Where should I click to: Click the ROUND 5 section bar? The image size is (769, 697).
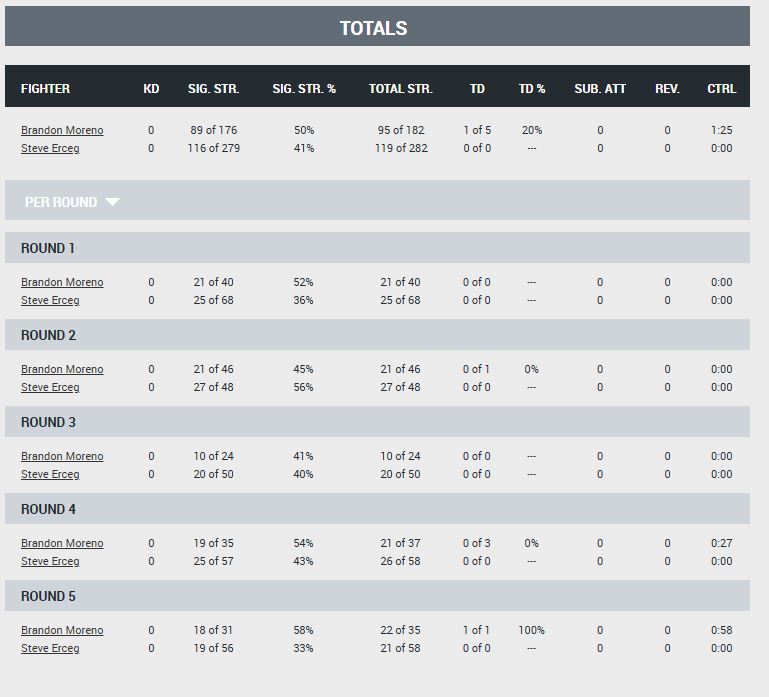377,596
